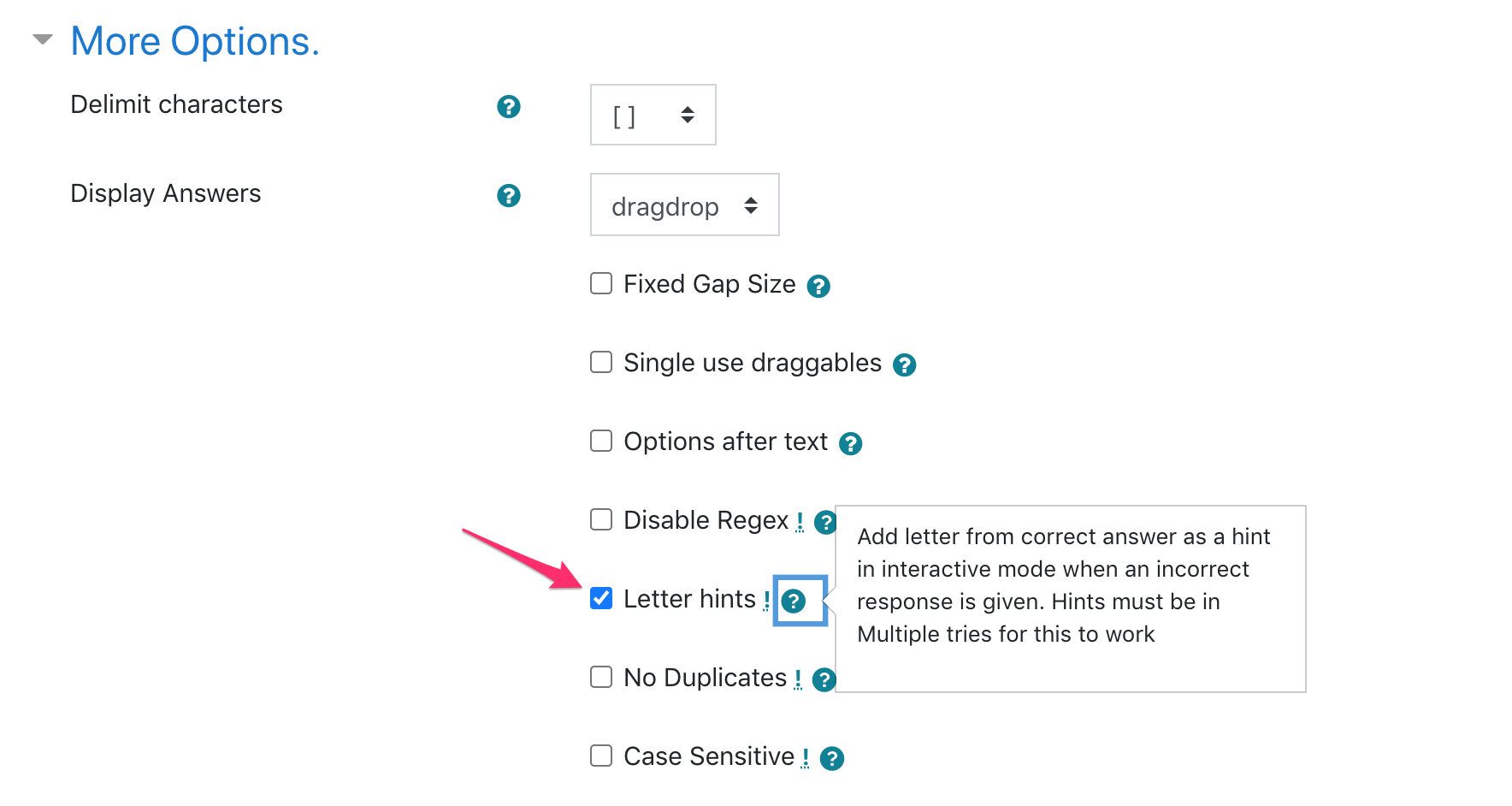This screenshot has width=1512, height=806.
Task: Open help for Delimit characters
Action: coord(509,106)
